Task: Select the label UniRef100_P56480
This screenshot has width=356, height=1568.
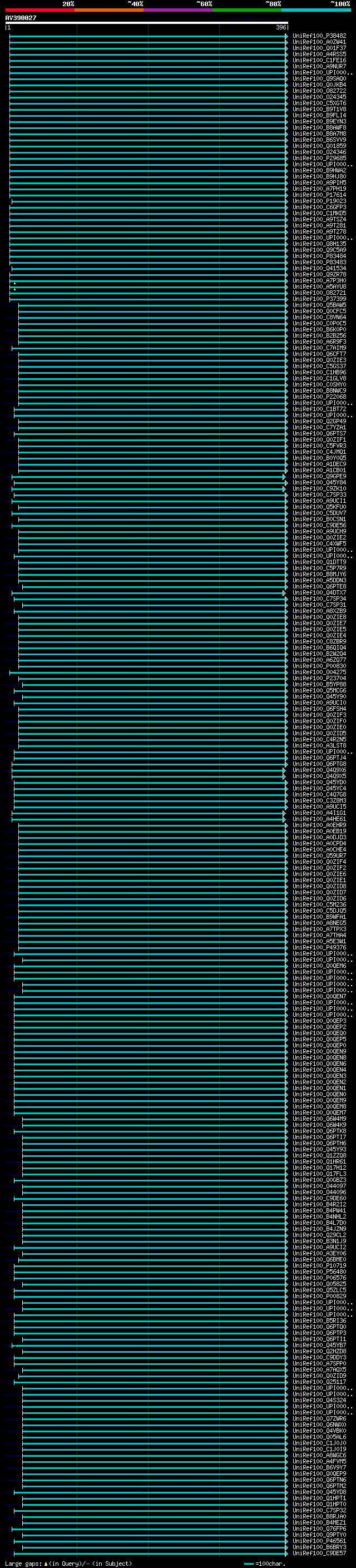Action: click(319, 1272)
